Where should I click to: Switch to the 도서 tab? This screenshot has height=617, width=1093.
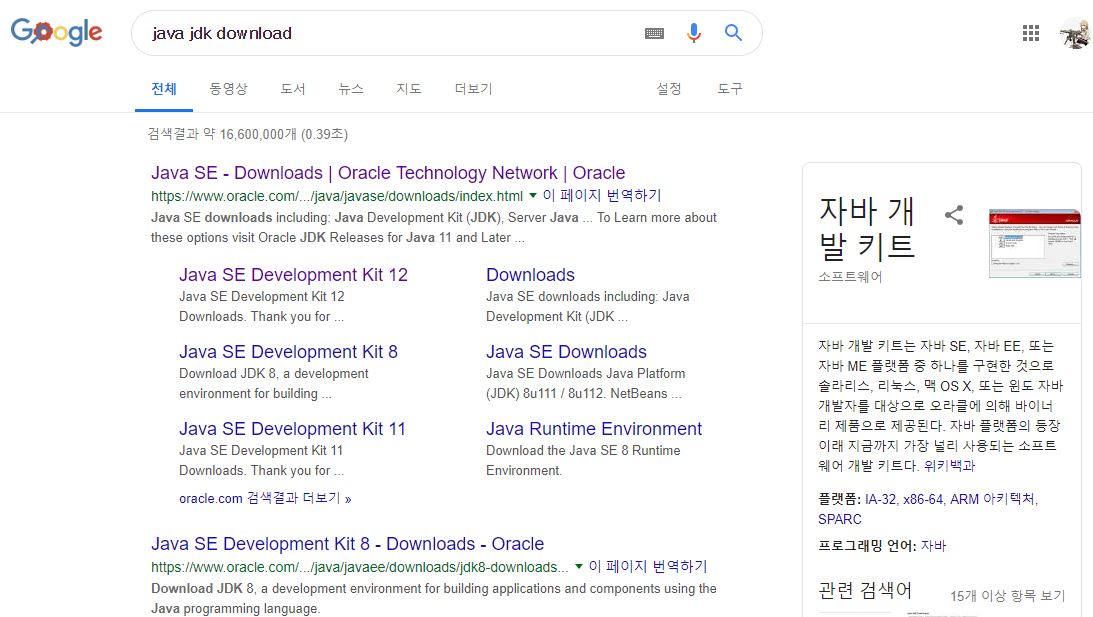click(293, 89)
